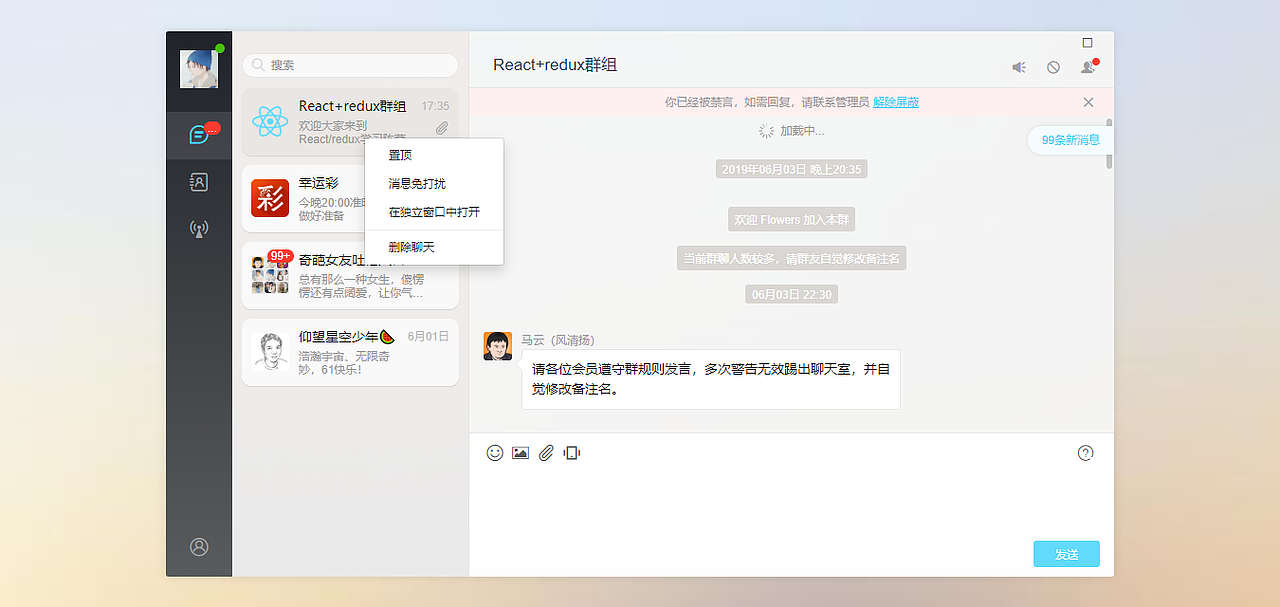Click the paperclip icon in React+redux群组 chat row
Screen dimensions: 1280x607
coord(442,128)
